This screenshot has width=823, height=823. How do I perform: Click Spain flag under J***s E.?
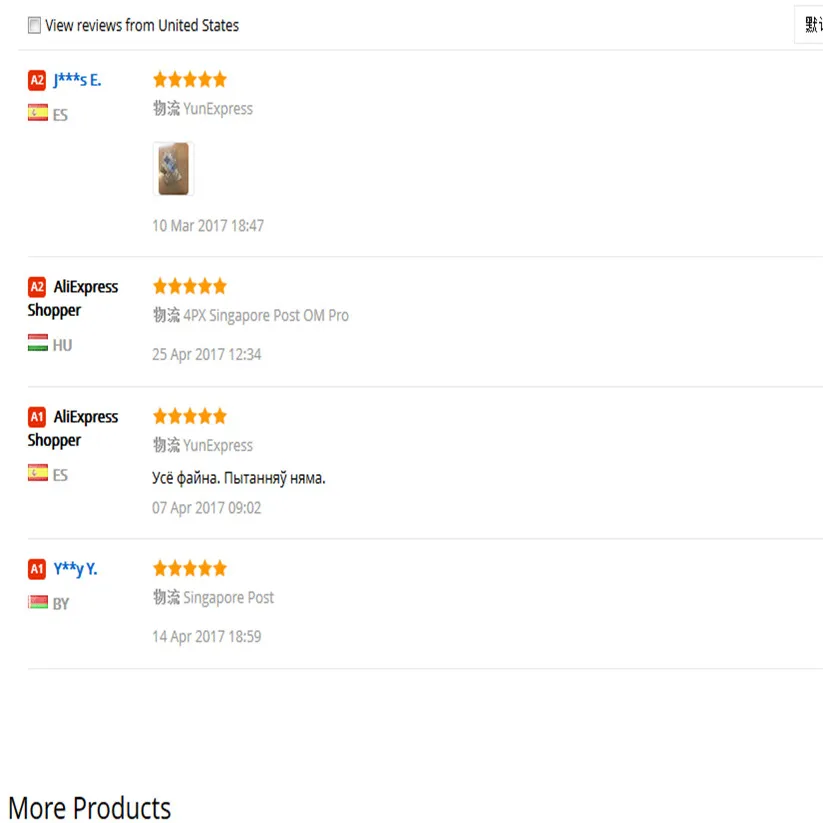pos(38,113)
